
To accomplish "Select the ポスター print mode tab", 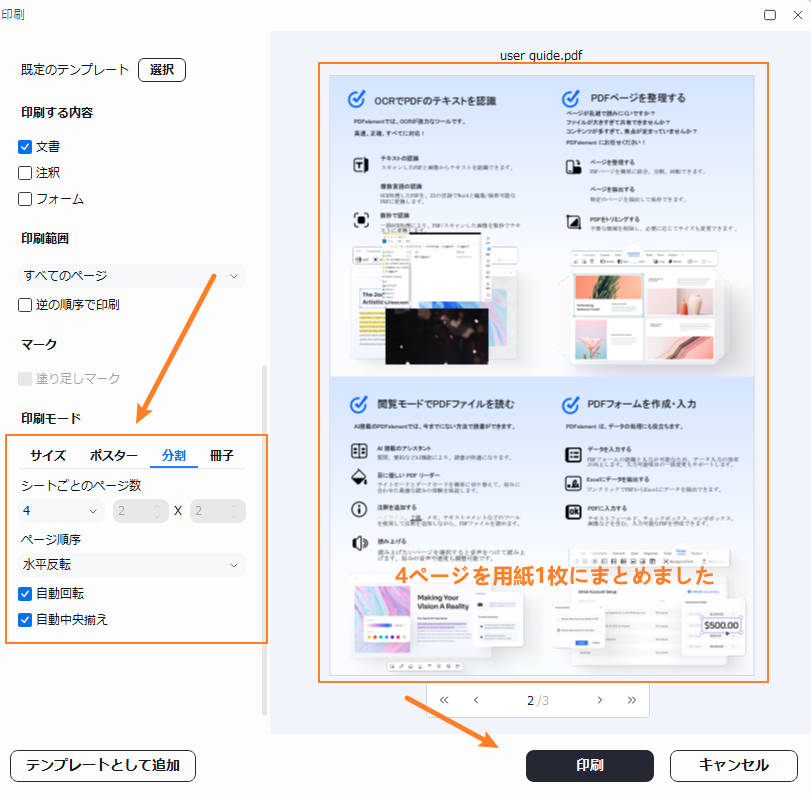I will pyautogui.click(x=111, y=455).
